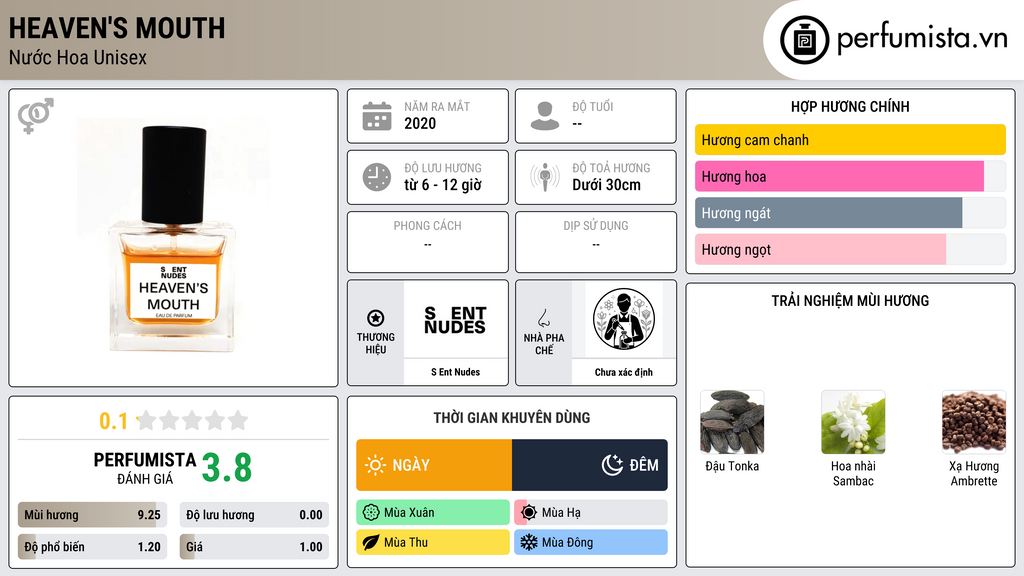The height and width of the screenshot is (576, 1024).
Task: Click the star badge icon above Thương hiệu
Action: click(x=376, y=318)
